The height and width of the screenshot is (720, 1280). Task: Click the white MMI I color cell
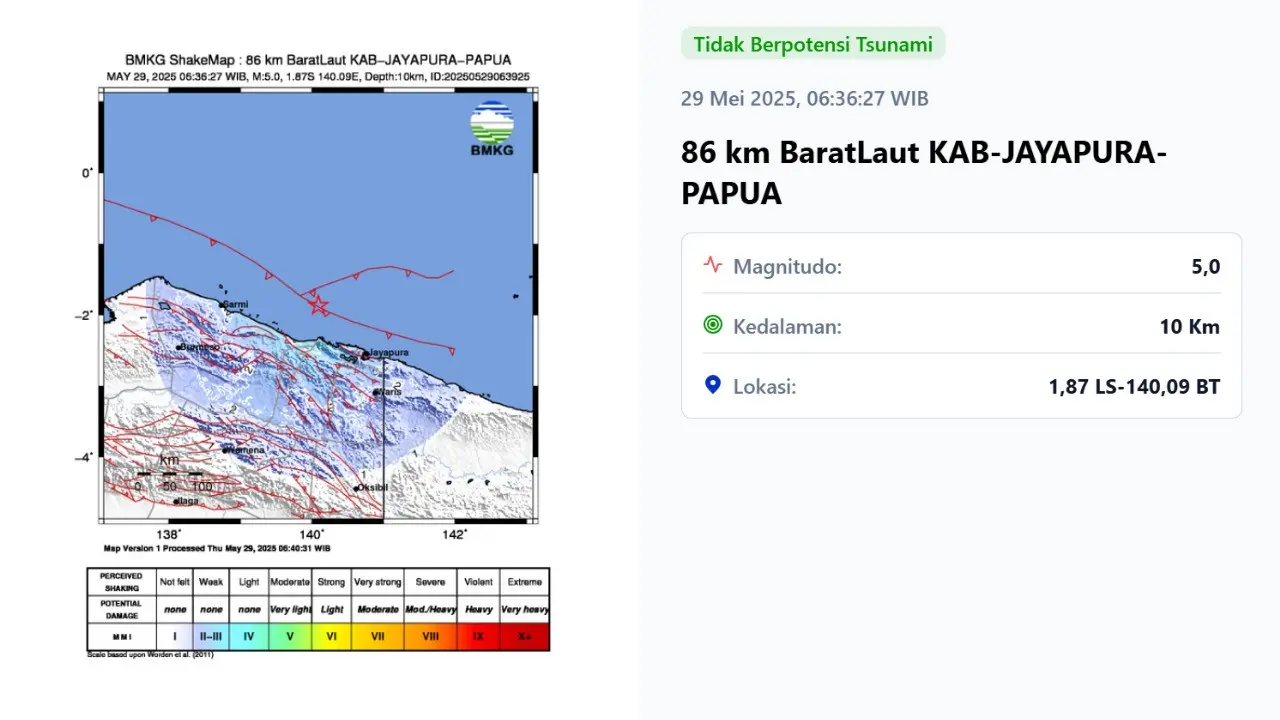[x=176, y=636]
